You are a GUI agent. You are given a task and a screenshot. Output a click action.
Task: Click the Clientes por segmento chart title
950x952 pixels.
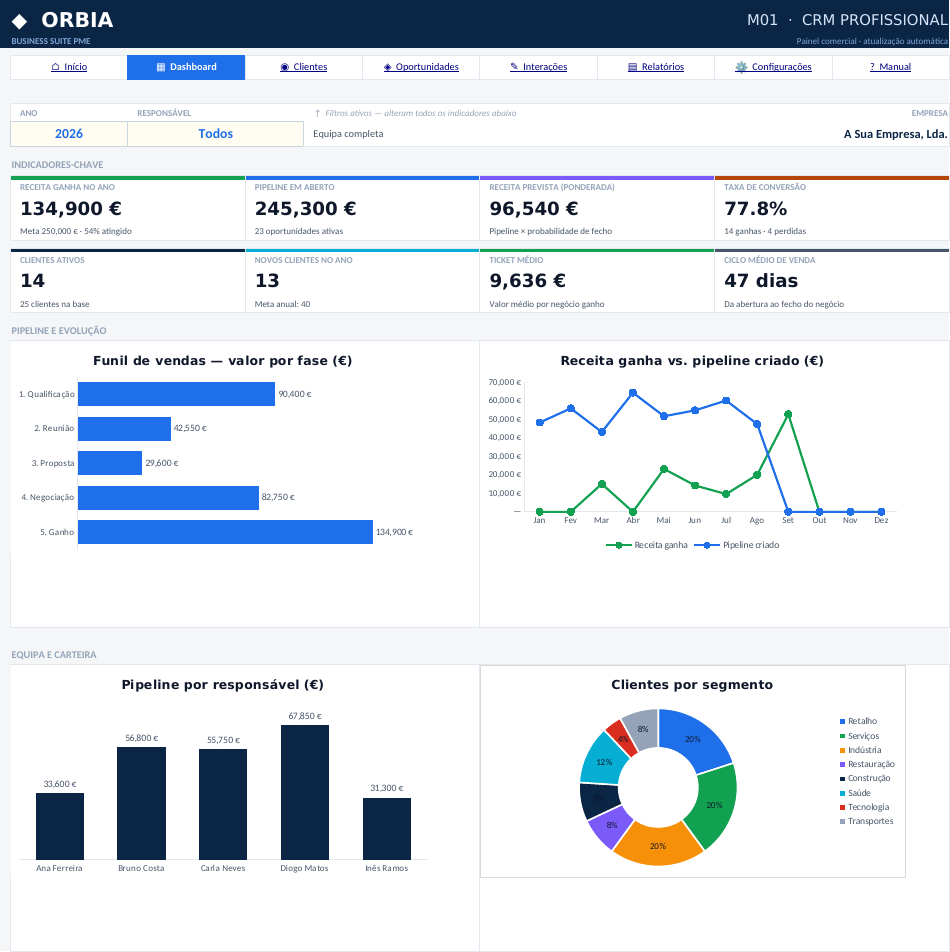[x=692, y=685]
